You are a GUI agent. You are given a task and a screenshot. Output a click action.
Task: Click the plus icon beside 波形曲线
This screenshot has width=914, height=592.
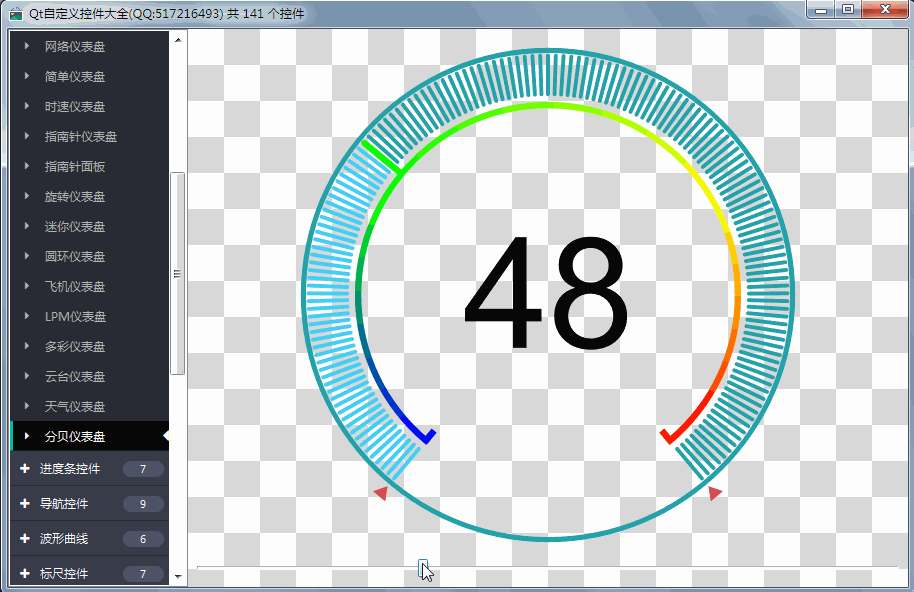click(24, 539)
